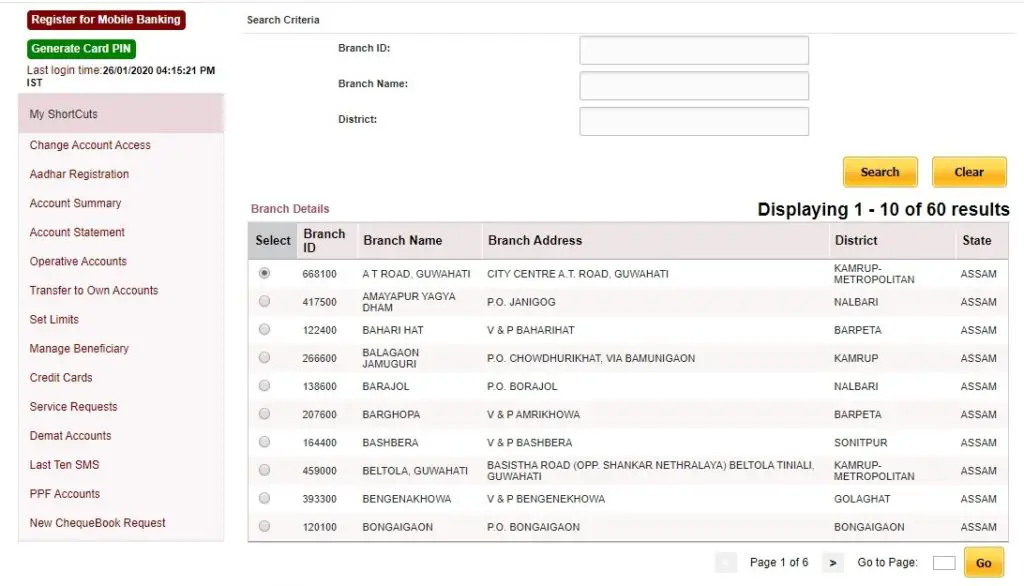Viewport: 1024px width, 586px height.
Task: Click branch ID 459000 cell
Action: (319, 471)
